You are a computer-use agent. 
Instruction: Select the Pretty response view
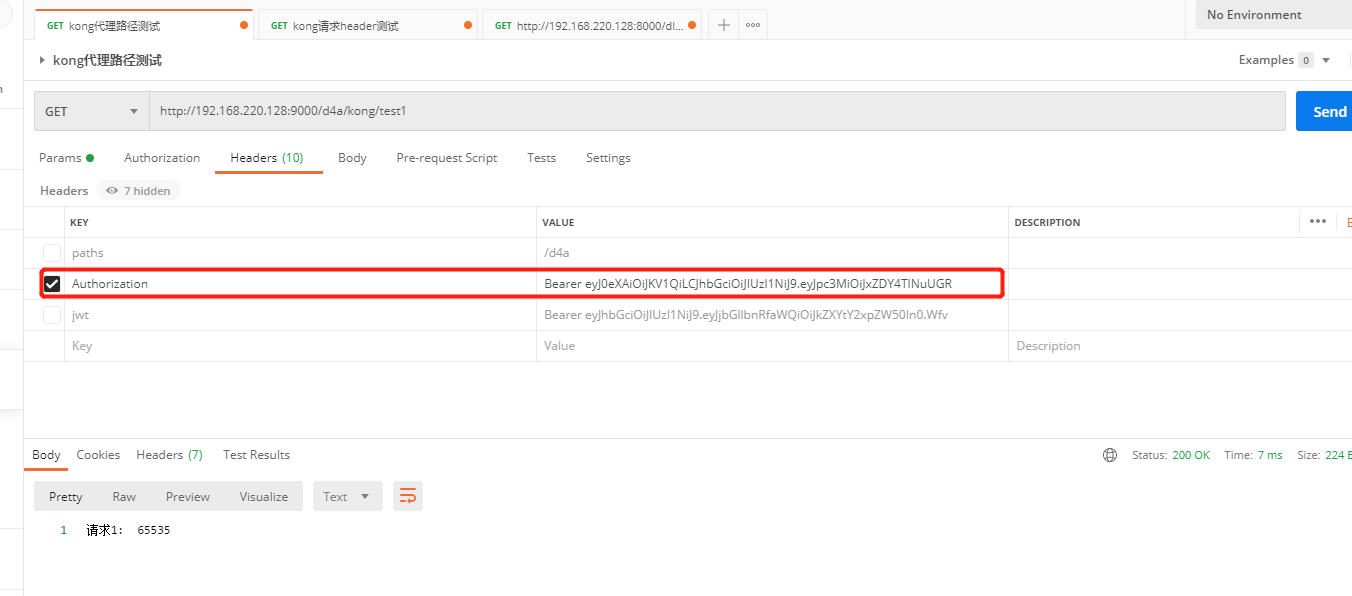coord(66,496)
